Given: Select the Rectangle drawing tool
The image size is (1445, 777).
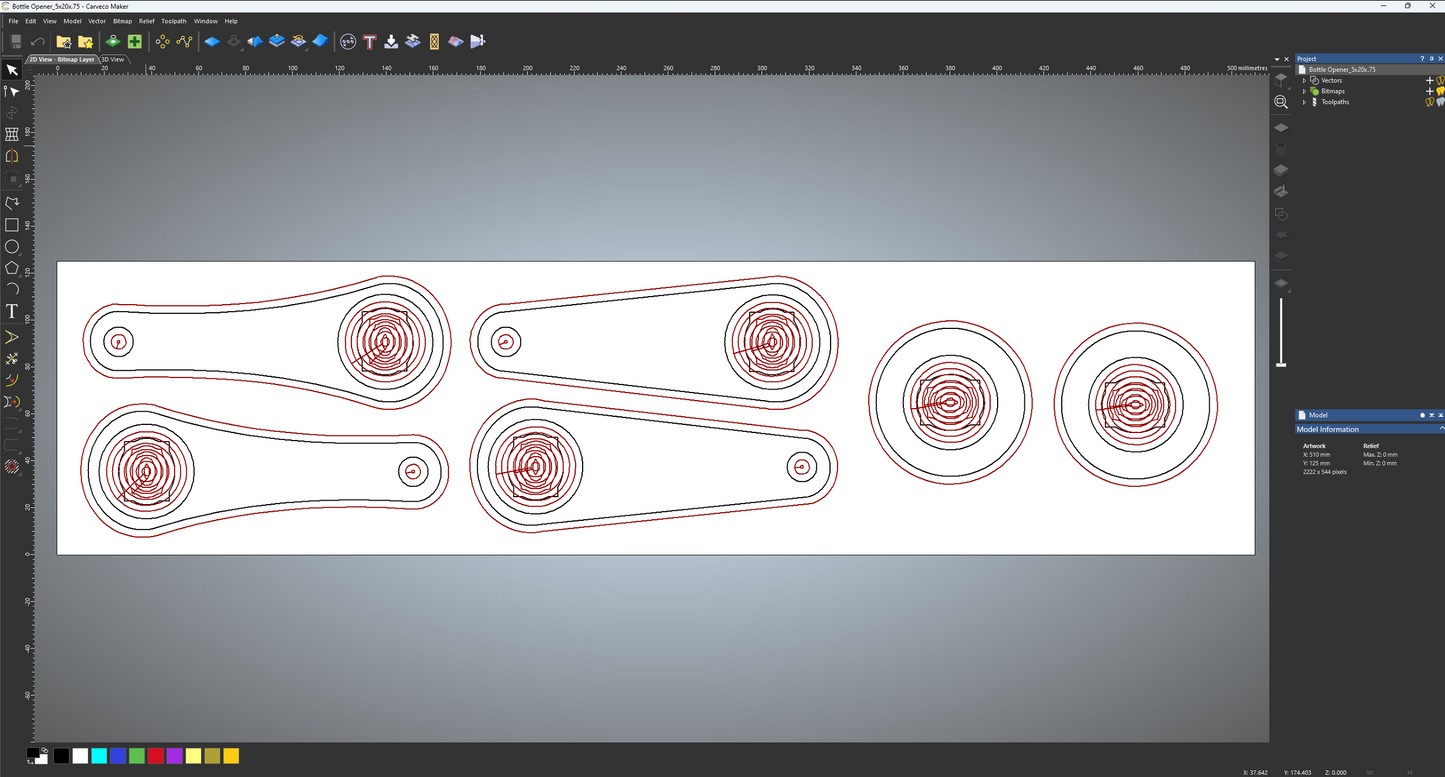Looking at the screenshot, I should pyautogui.click(x=12, y=225).
